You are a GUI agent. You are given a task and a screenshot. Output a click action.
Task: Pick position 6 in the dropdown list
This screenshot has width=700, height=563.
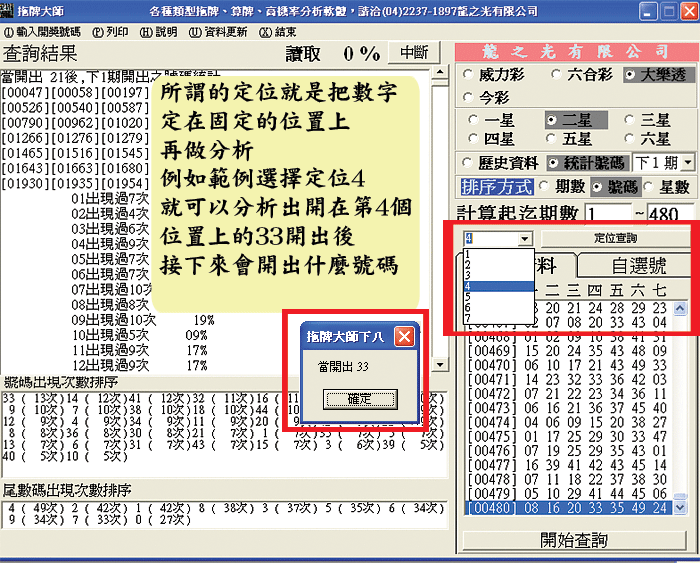[499, 307]
